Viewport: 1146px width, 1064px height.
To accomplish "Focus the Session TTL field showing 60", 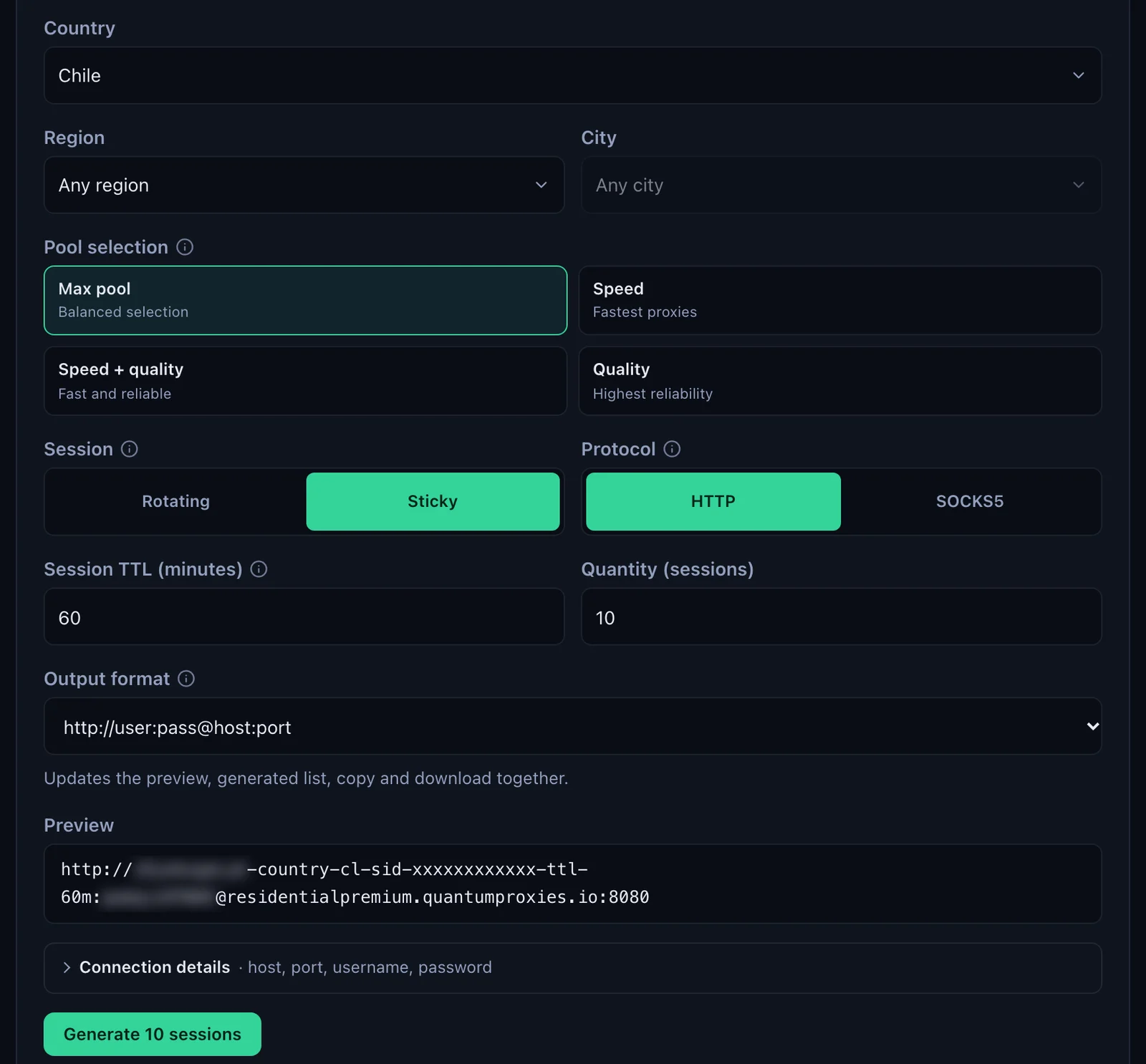I will click(x=304, y=616).
